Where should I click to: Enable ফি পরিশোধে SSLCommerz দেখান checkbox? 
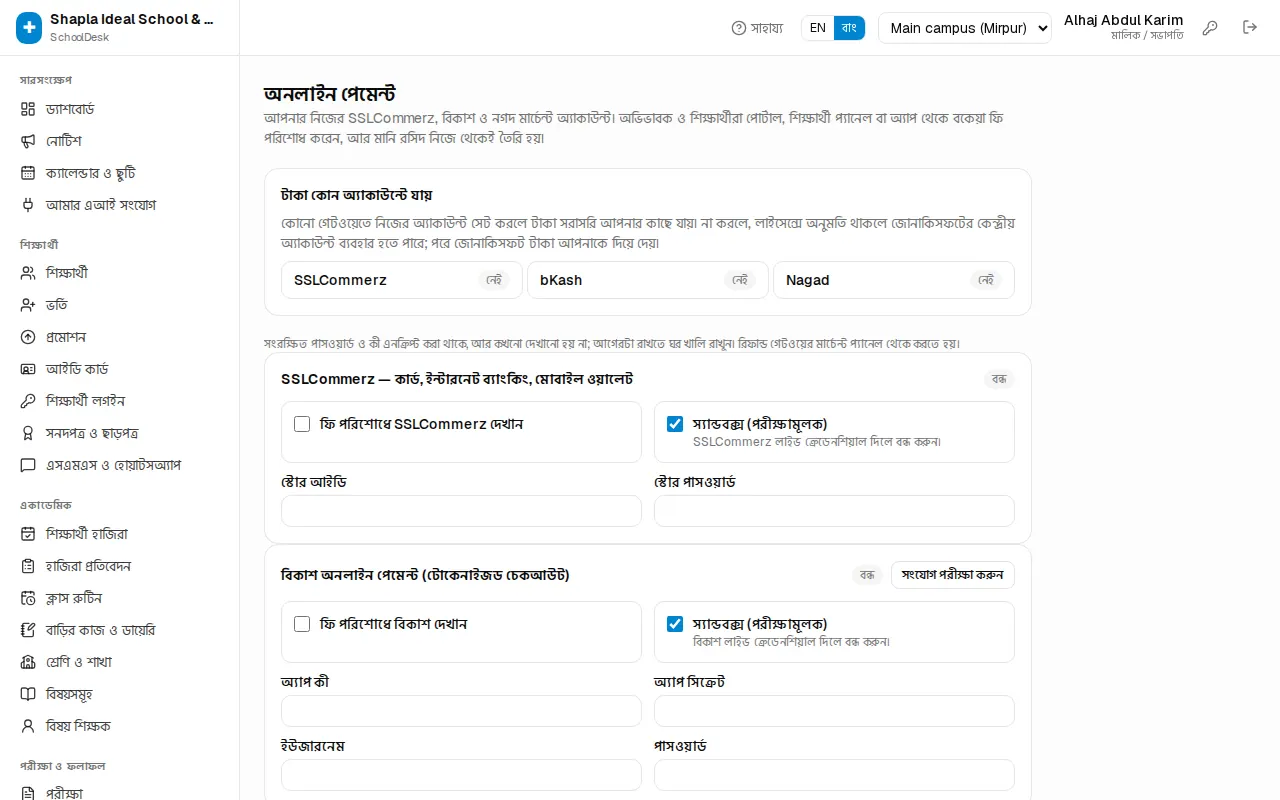coord(302,424)
